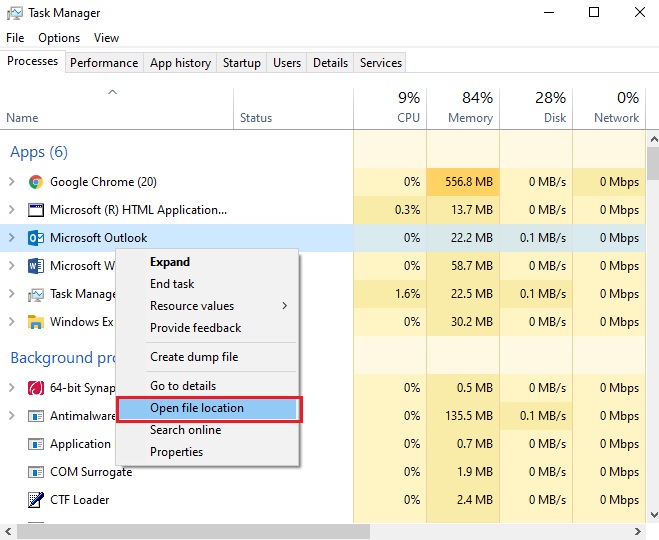This screenshot has height=540, width=659.
Task: Click Word's 58.7 MB memory value
Action: coord(472,266)
